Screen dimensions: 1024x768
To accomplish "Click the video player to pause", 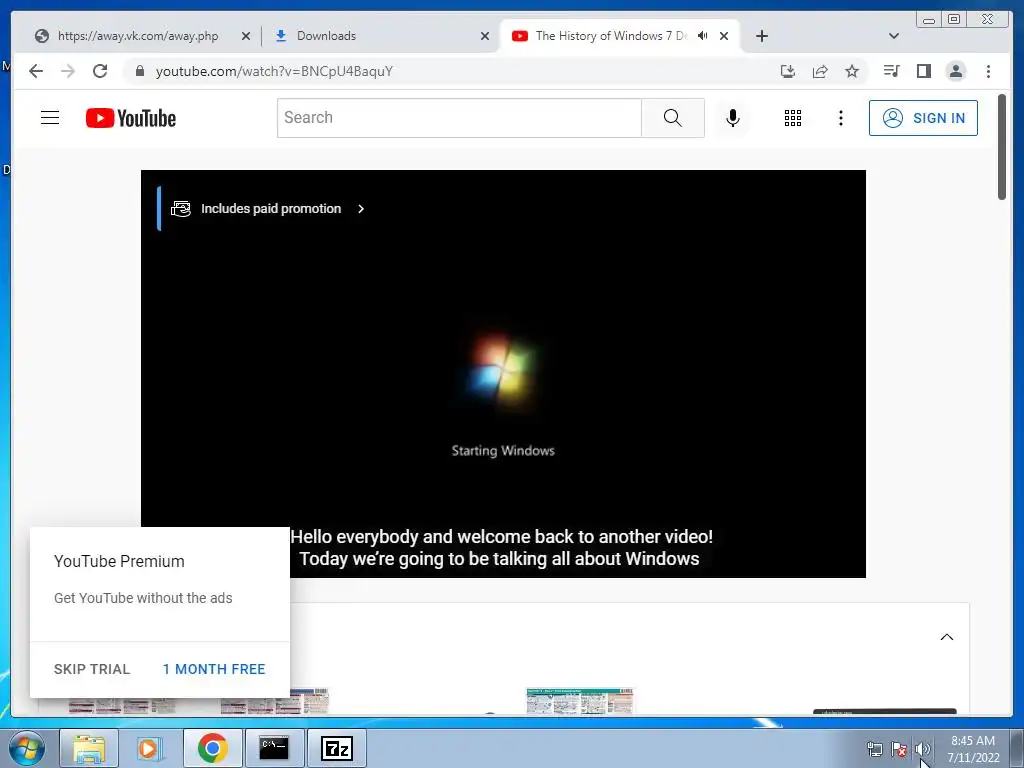I will pos(503,374).
